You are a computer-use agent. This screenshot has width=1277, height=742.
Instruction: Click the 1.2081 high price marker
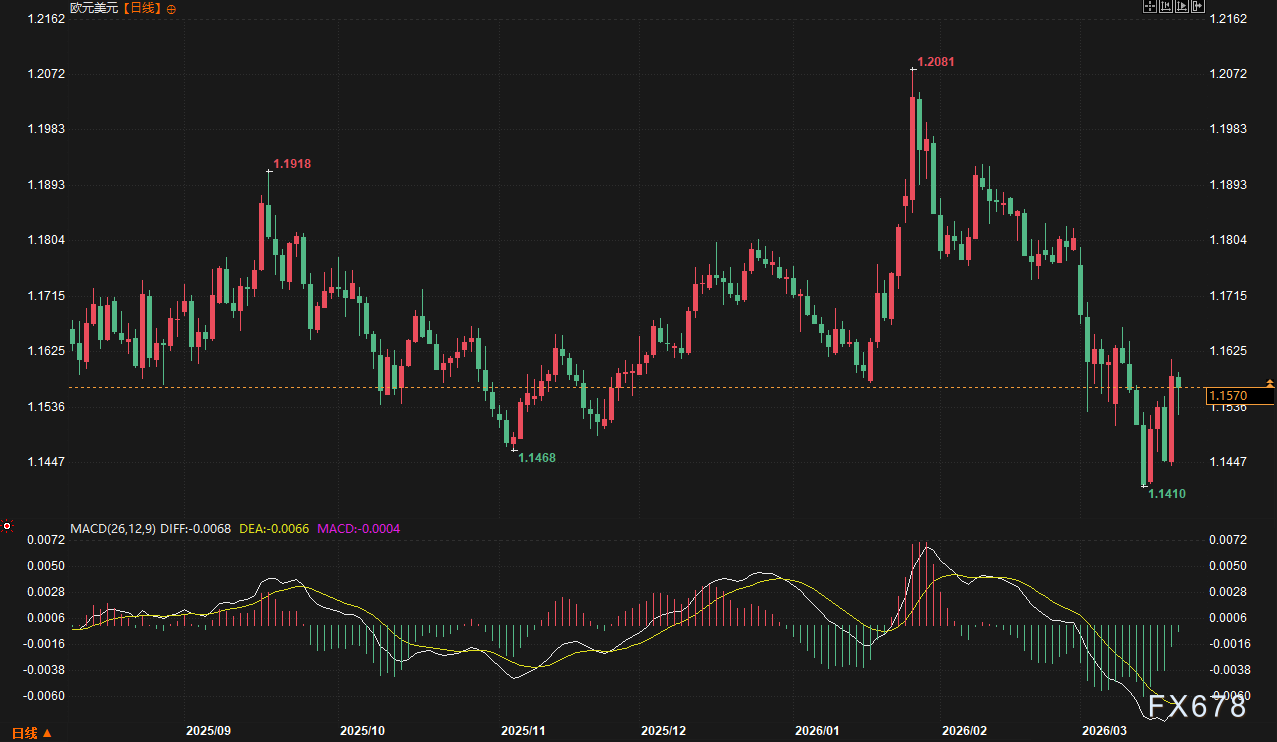pyautogui.click(x=936, y=61)
